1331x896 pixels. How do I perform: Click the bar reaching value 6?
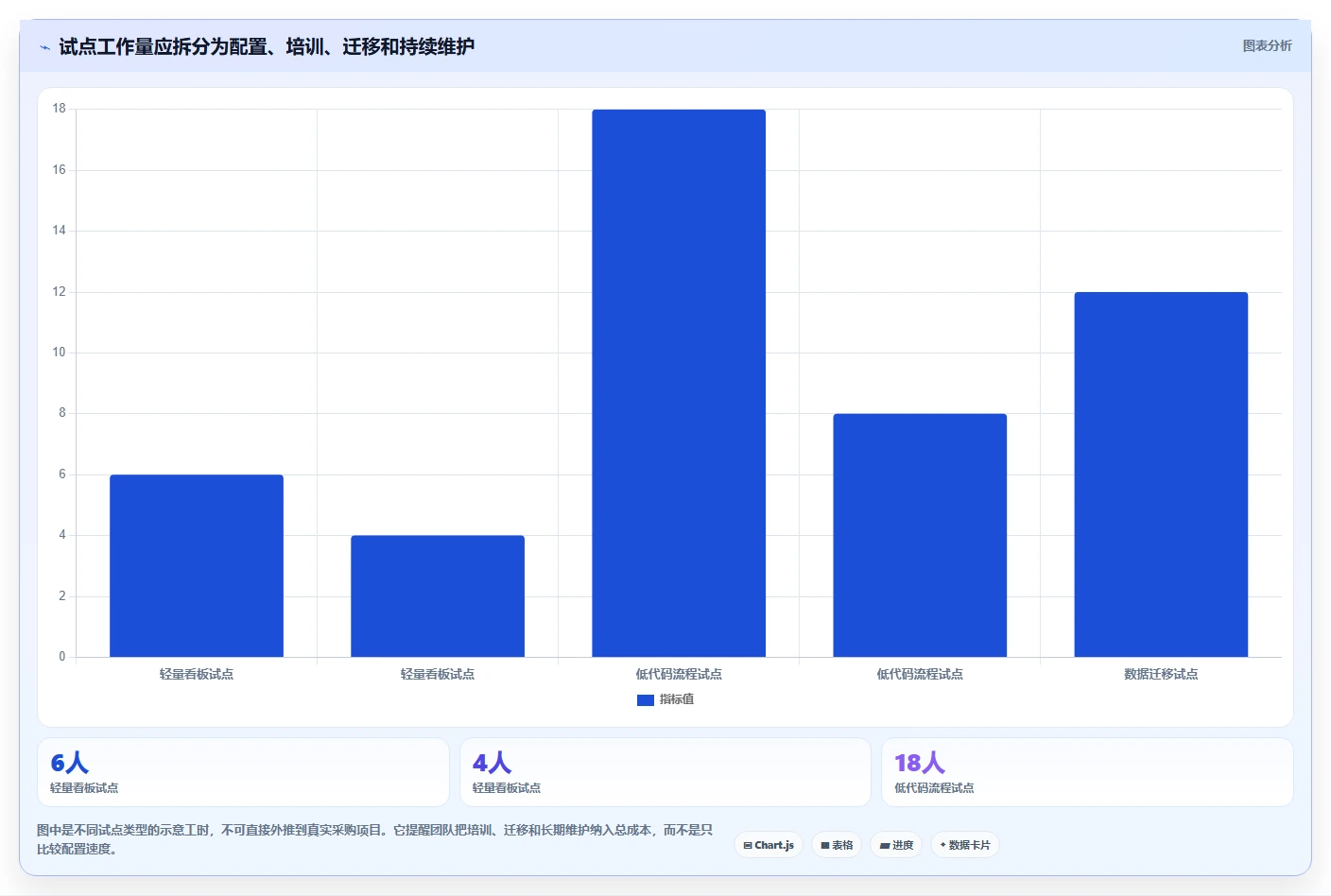[x=197, y=565]
